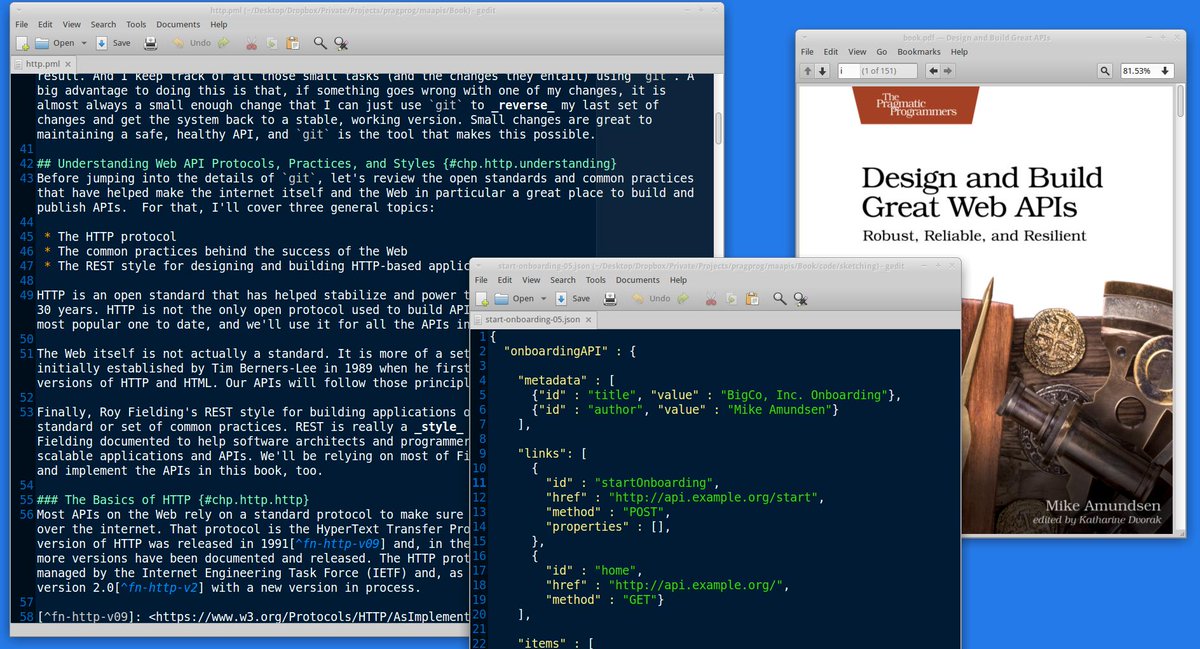
Task: Open Find magnifier in http.pml gedit toolbar
Action: coord(320,43)
